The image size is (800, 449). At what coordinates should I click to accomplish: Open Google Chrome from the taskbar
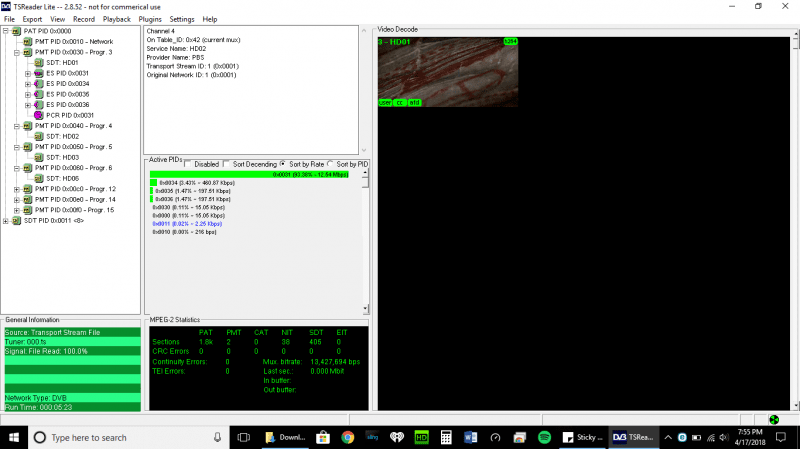[x=347, y=437]
